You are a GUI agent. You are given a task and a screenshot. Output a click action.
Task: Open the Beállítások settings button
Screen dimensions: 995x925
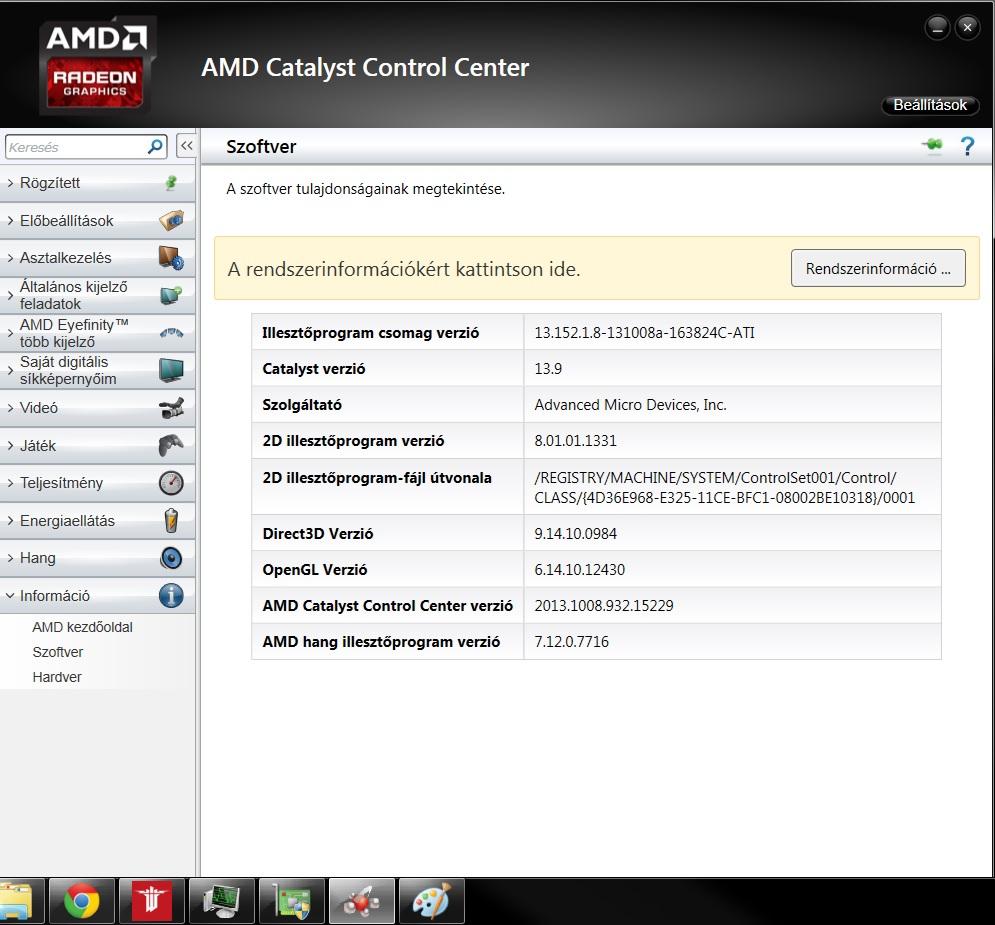(x=930, y=105)
